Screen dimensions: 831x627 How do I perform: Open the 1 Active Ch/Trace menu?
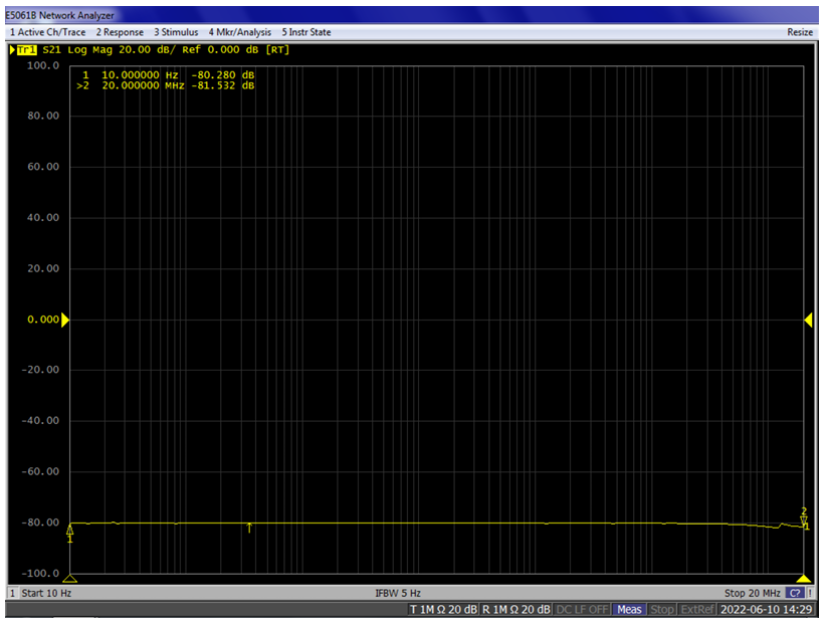pos(47,32)
